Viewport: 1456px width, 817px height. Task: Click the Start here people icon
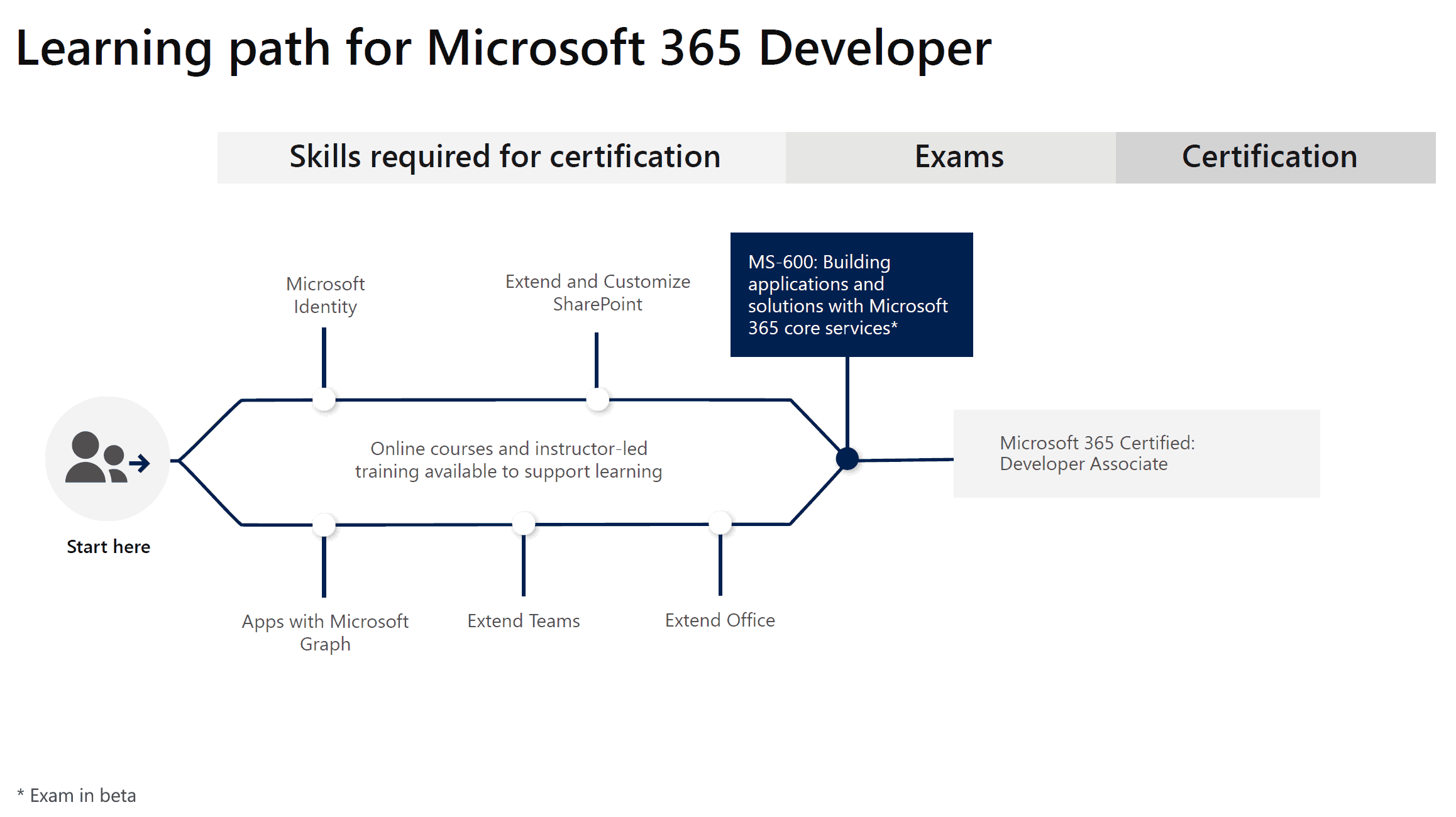108,458
